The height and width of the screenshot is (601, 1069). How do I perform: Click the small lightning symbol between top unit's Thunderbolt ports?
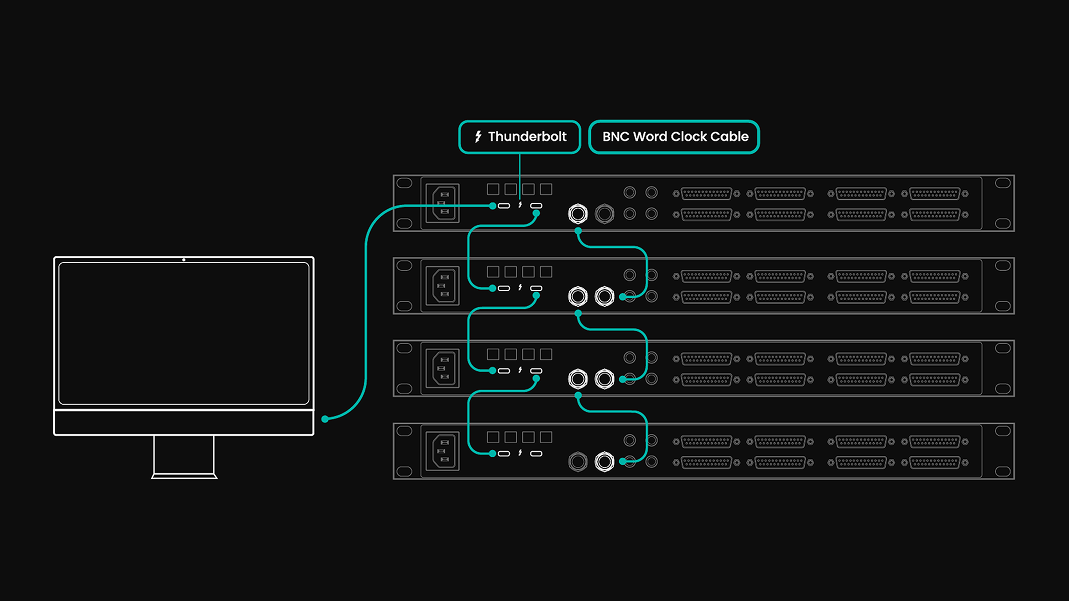[x=520, y=205]
